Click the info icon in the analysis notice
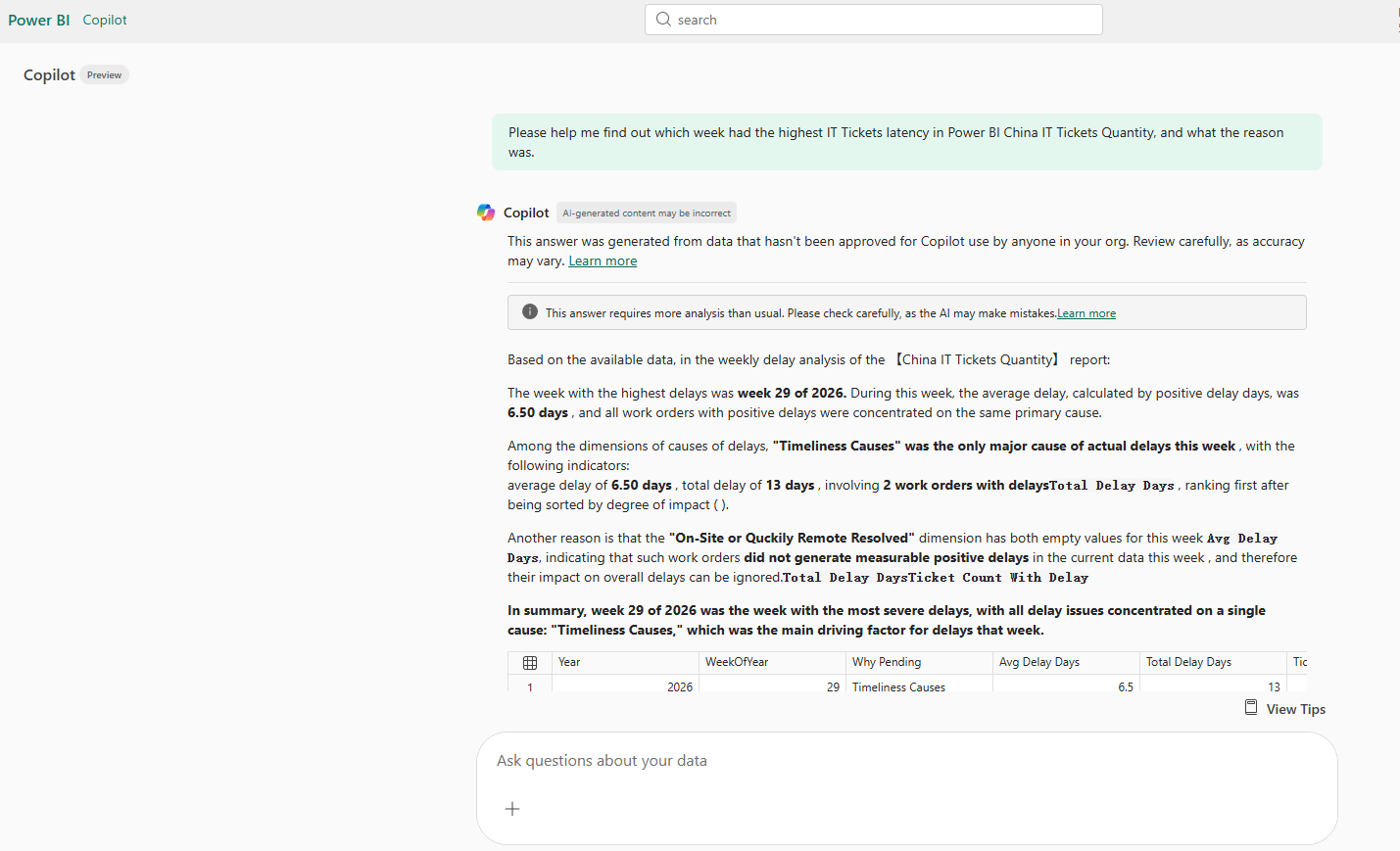The image size is (1400, 851). [530, 312]
